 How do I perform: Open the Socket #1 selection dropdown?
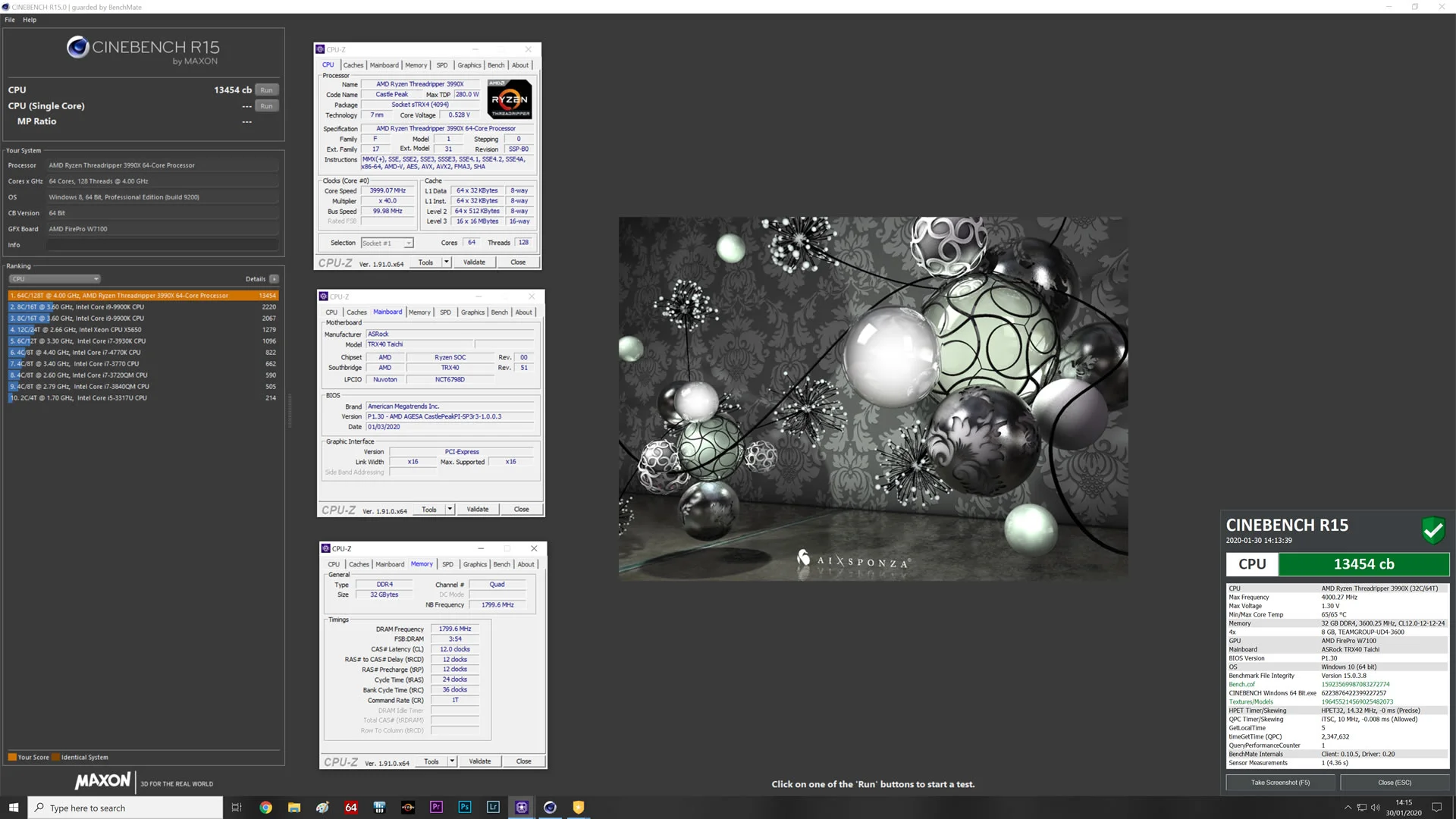click(x=387, y=243)
